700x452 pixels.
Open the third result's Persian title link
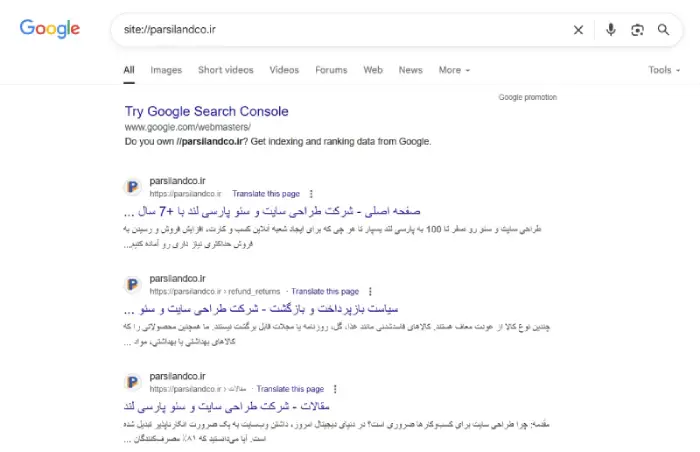(226, 406)
